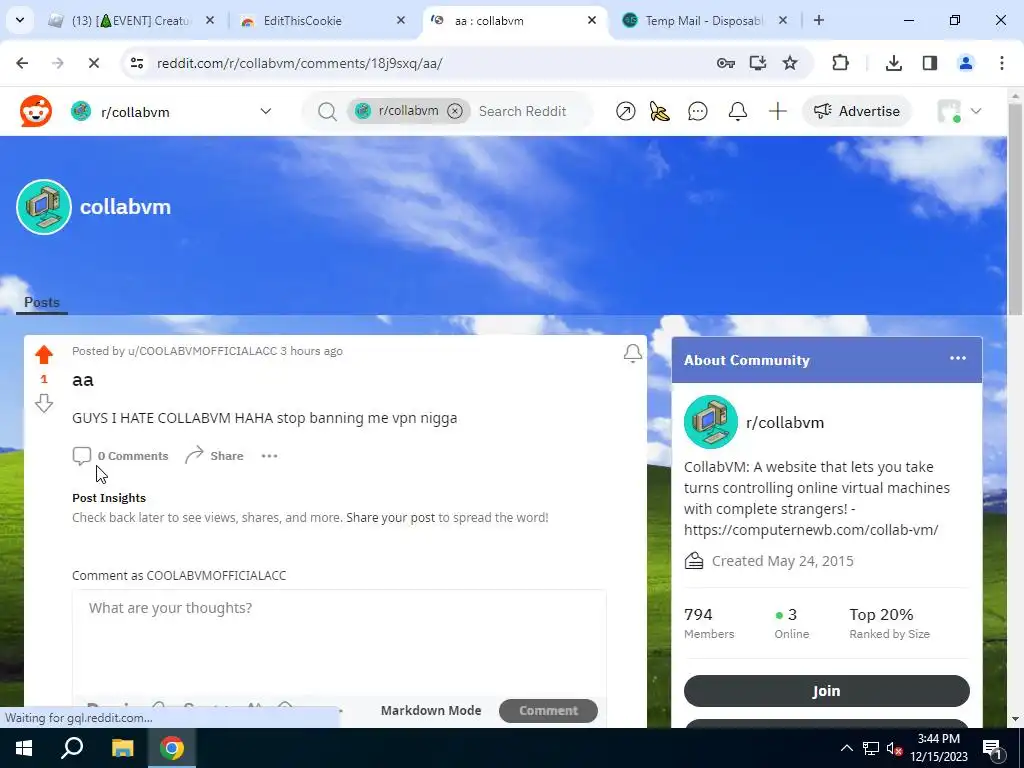
Task: Open File Explorer from the taskbar
Action: pos(122,748)
